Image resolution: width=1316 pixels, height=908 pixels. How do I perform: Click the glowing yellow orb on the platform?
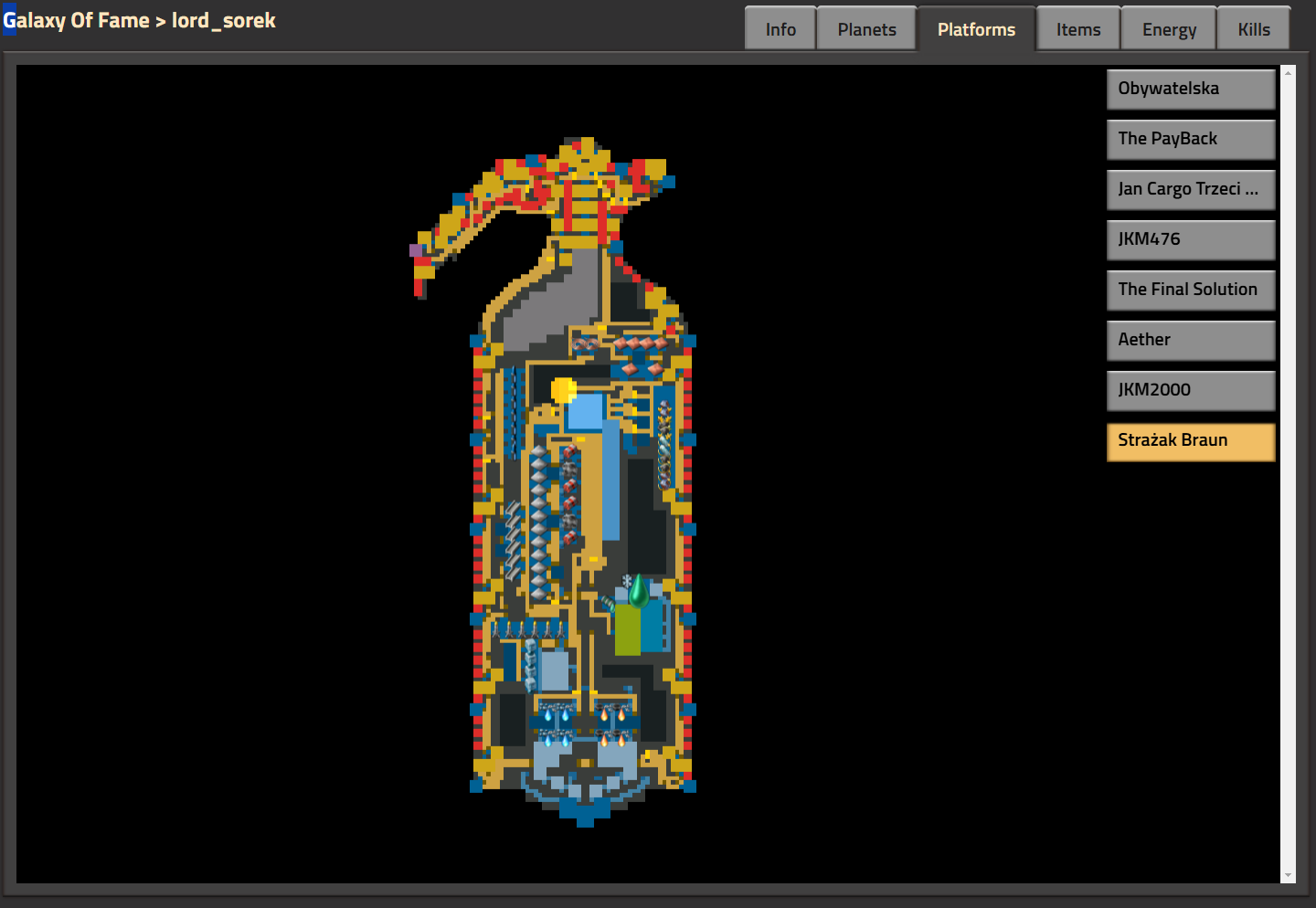(563, 390)
